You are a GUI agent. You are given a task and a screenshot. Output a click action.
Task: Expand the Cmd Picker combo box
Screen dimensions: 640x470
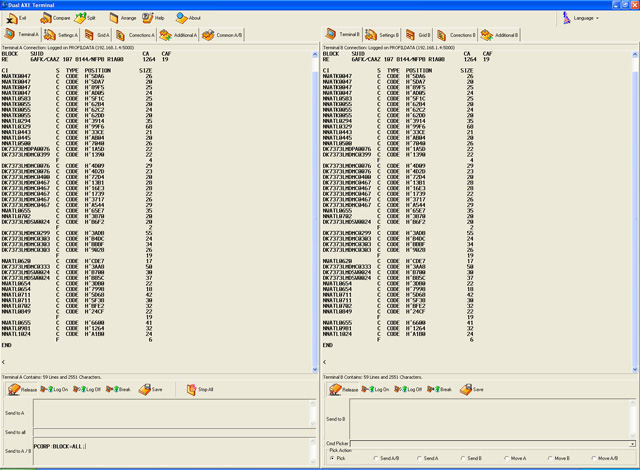coord(631,443)
